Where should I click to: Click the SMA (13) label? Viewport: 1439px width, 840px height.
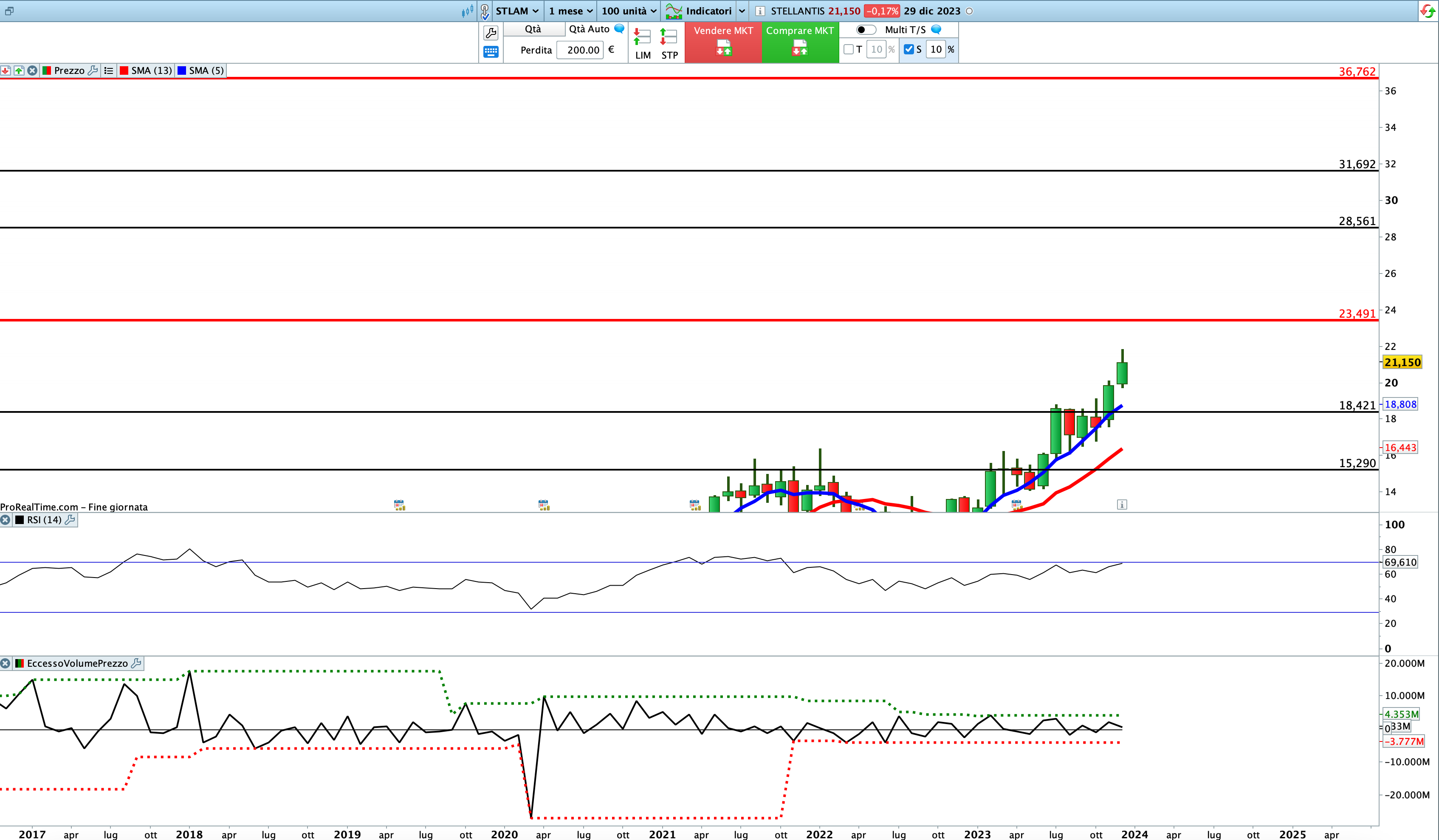click(x=151, y=70)
